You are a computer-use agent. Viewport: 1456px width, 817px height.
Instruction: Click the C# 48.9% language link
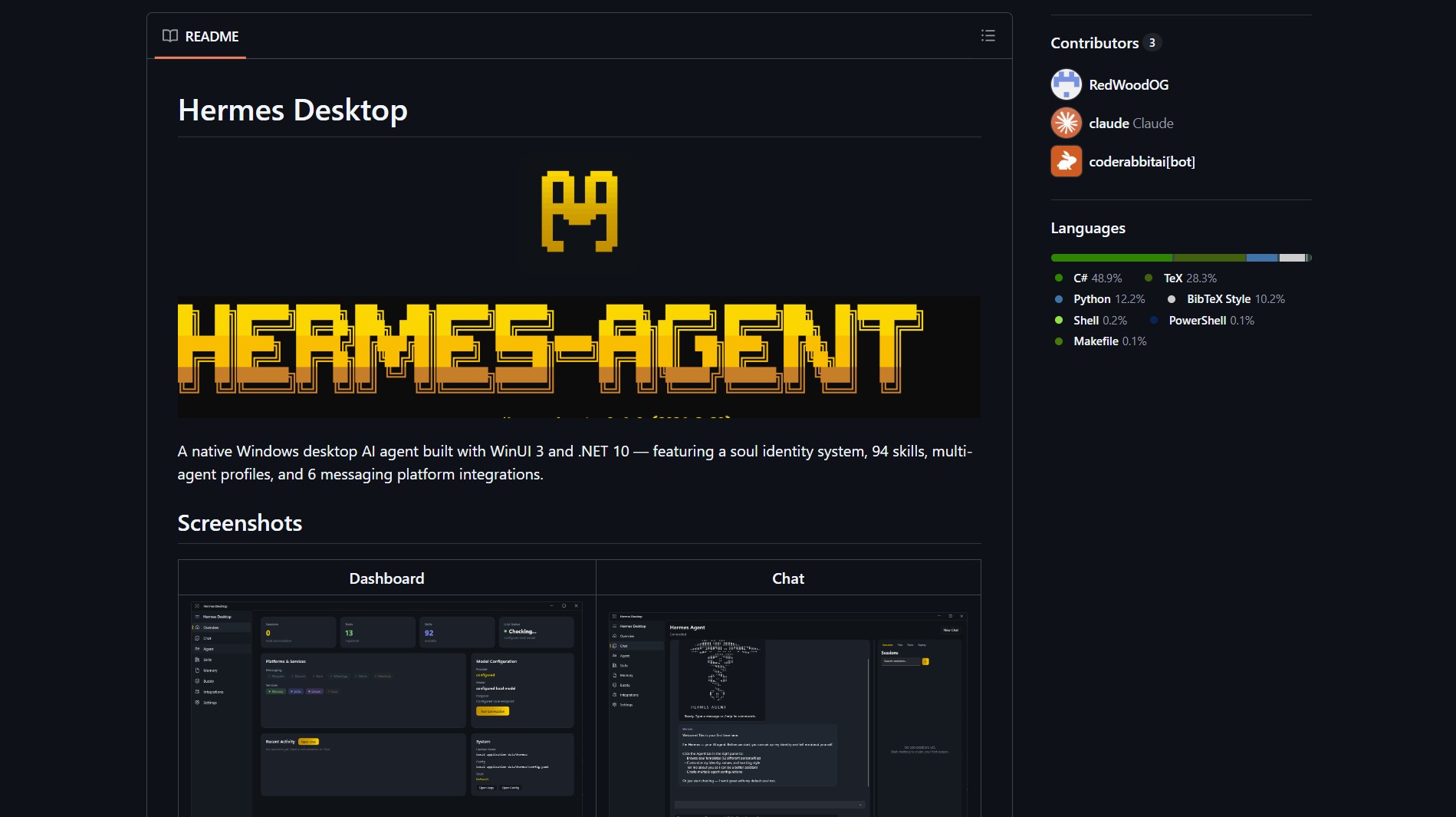tap(1096, 278)
